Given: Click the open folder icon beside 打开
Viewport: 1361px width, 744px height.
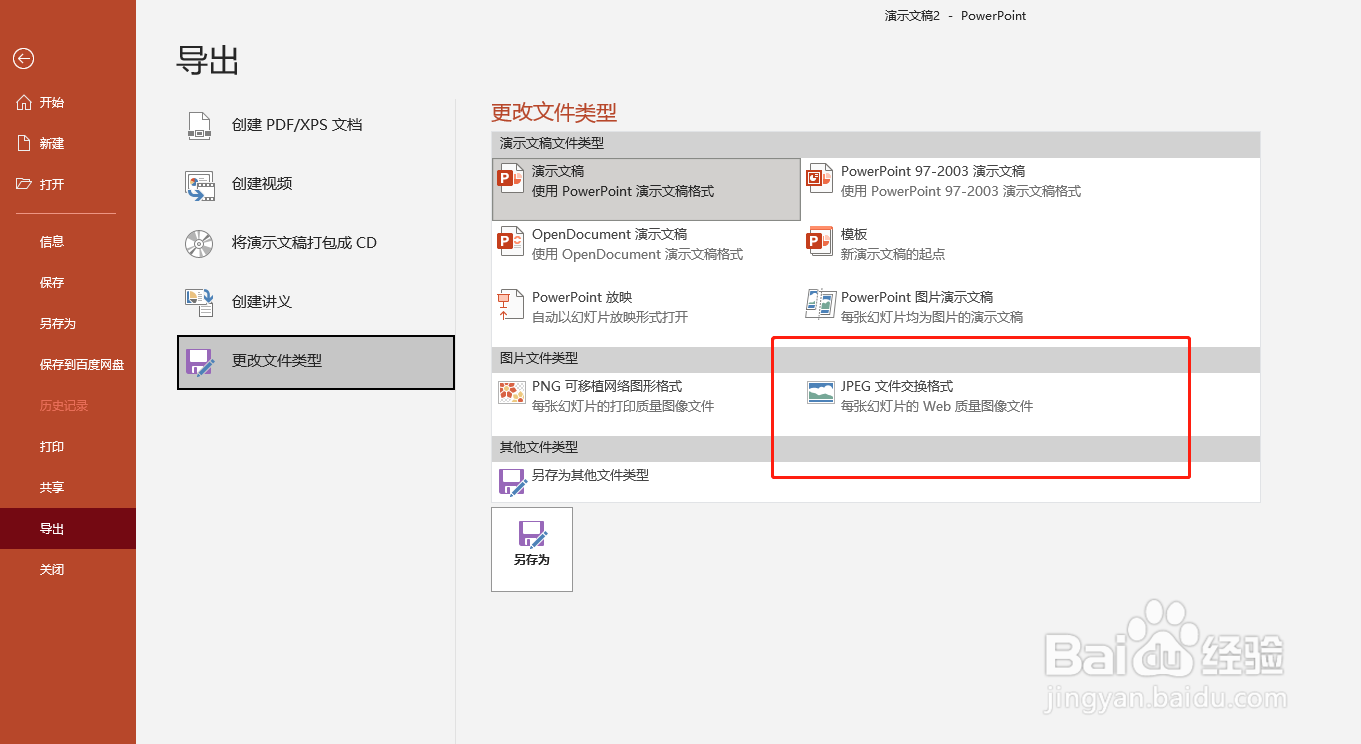Looking at the screenshot, I should [24, 184].
